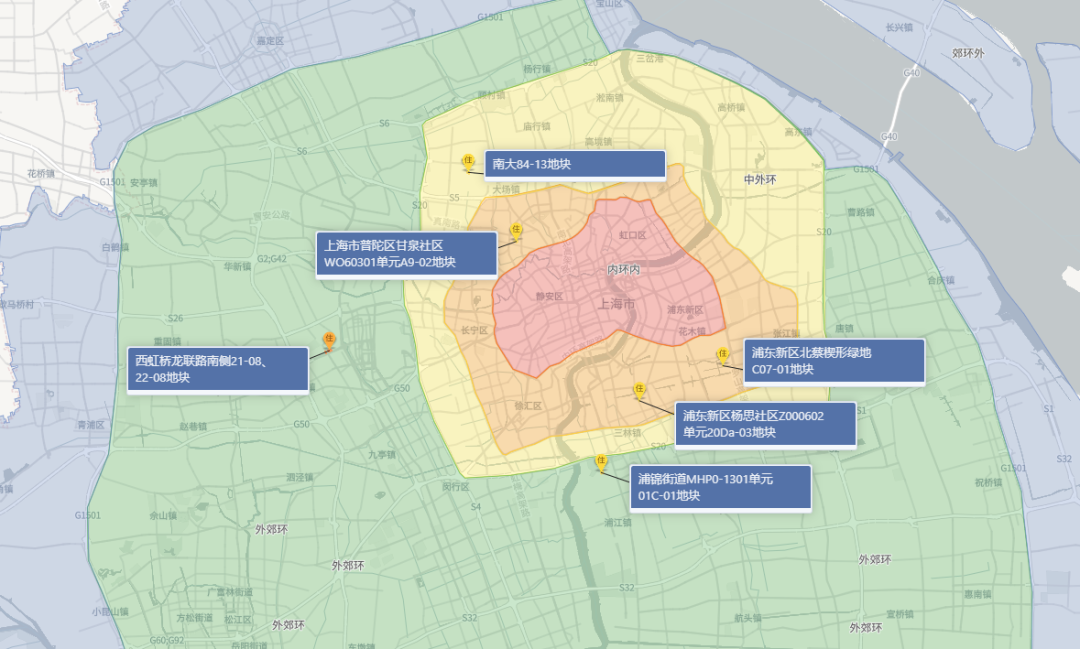Click the 航头镇 town label
Image resolution: width=1080 pixels, height=649 pixels.
[x=747, y=618]
